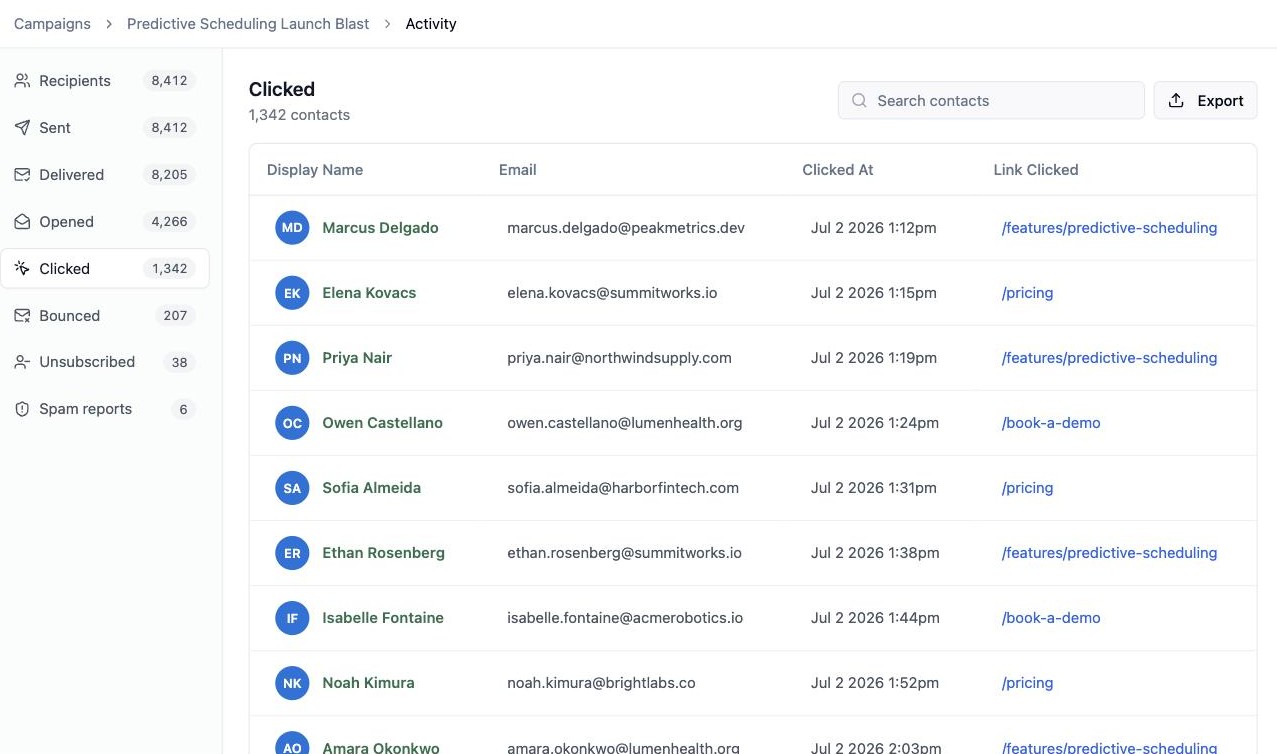The height and width of the screenshot is (754, 1277).
Task: Open Isabelle Fontaine's /book-a-demo link
Action: tap(1051, 618)
